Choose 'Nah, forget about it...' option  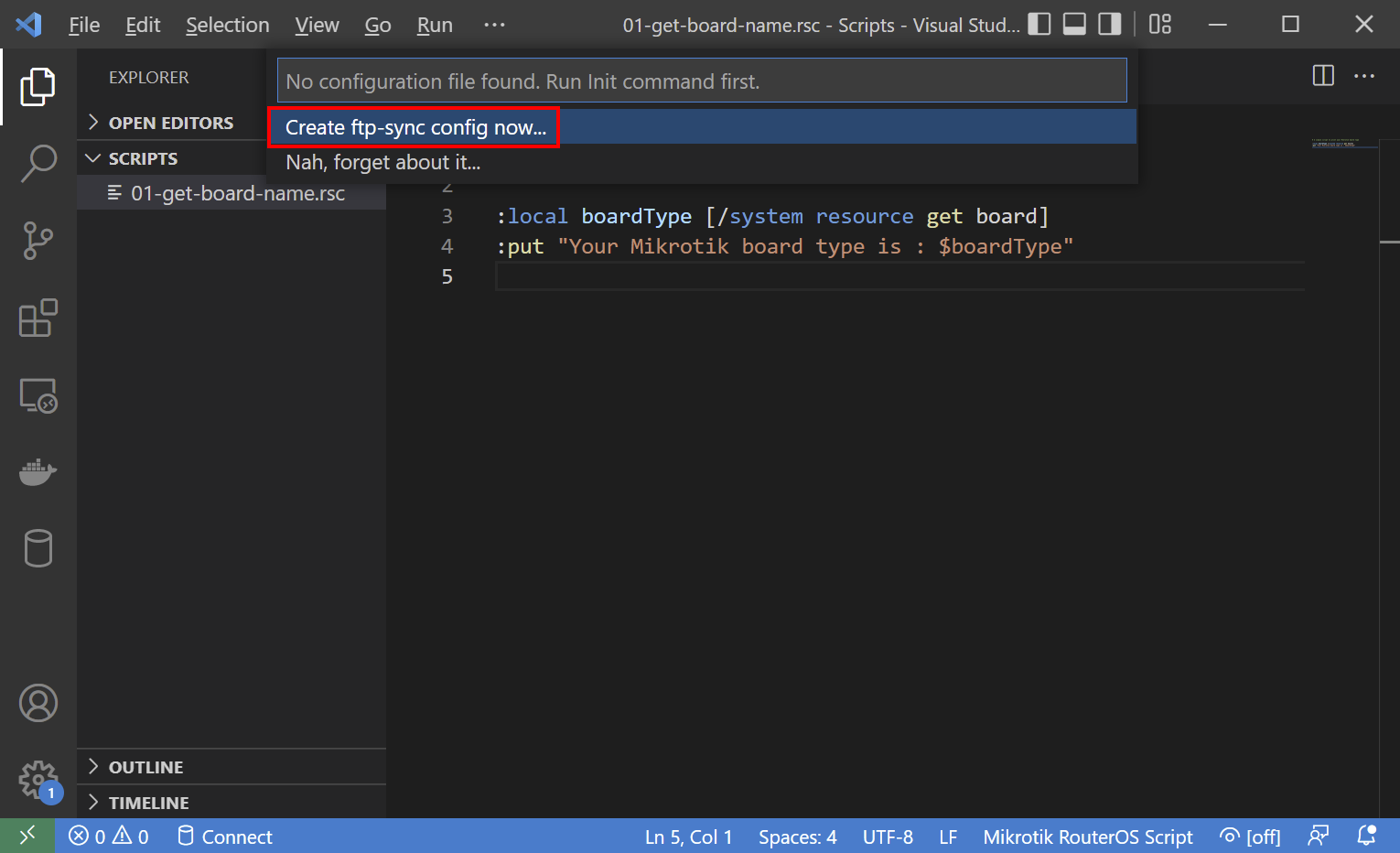pyautogui.click(x=382, y=163)
